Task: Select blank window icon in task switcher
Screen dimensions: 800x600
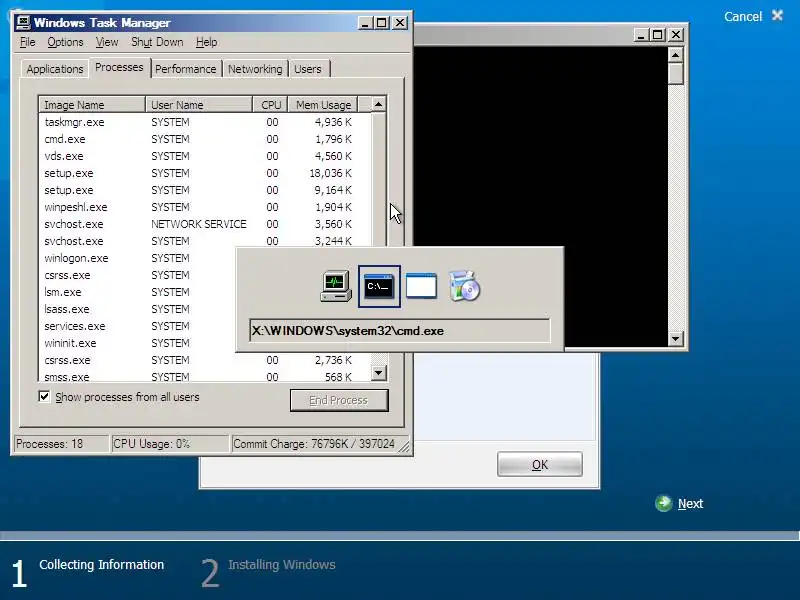Action: (421, 286)
